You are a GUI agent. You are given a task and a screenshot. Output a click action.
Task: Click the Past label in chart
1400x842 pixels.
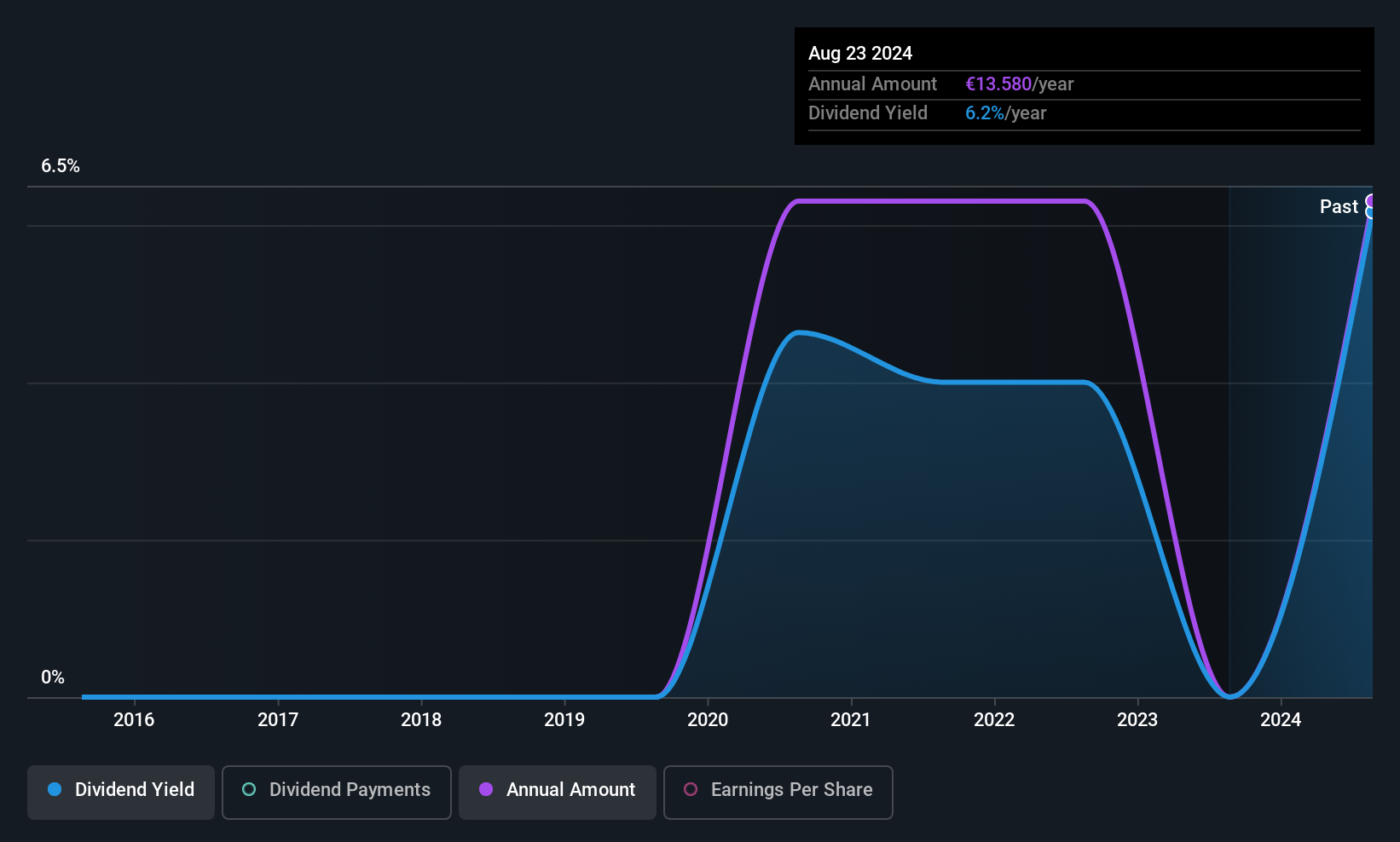1339,206
